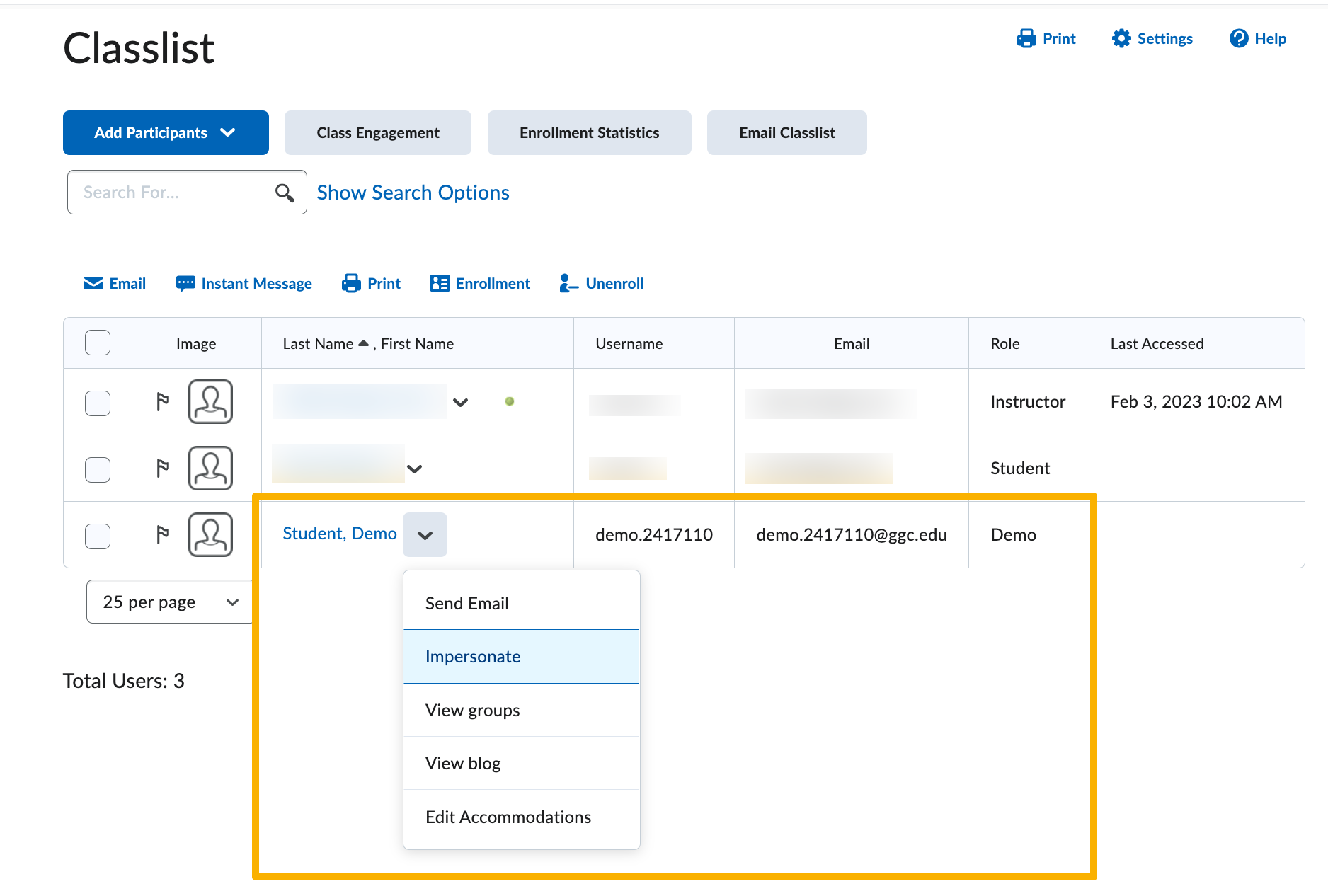Select the Demo Student row checkbox
The height and width of the screenshot is (896, 1328).
pos(98,536)
